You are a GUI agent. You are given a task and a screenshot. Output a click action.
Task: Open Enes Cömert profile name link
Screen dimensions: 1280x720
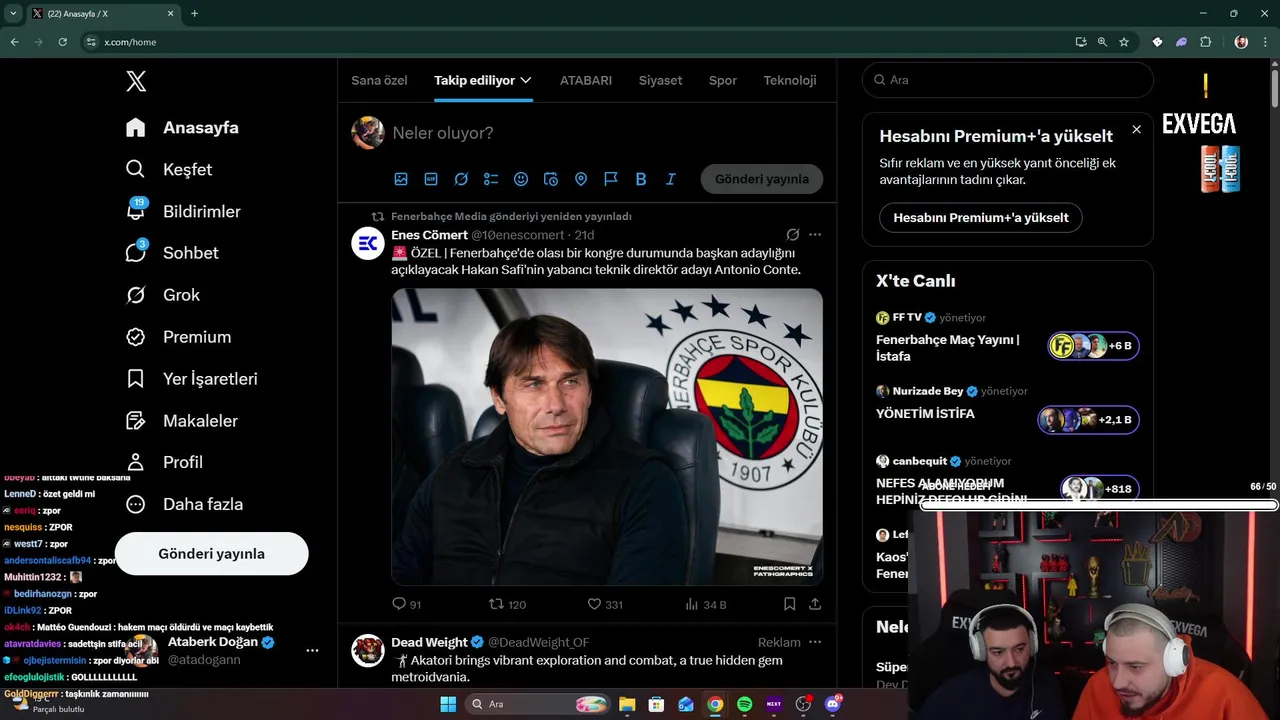tap(429, 235)
